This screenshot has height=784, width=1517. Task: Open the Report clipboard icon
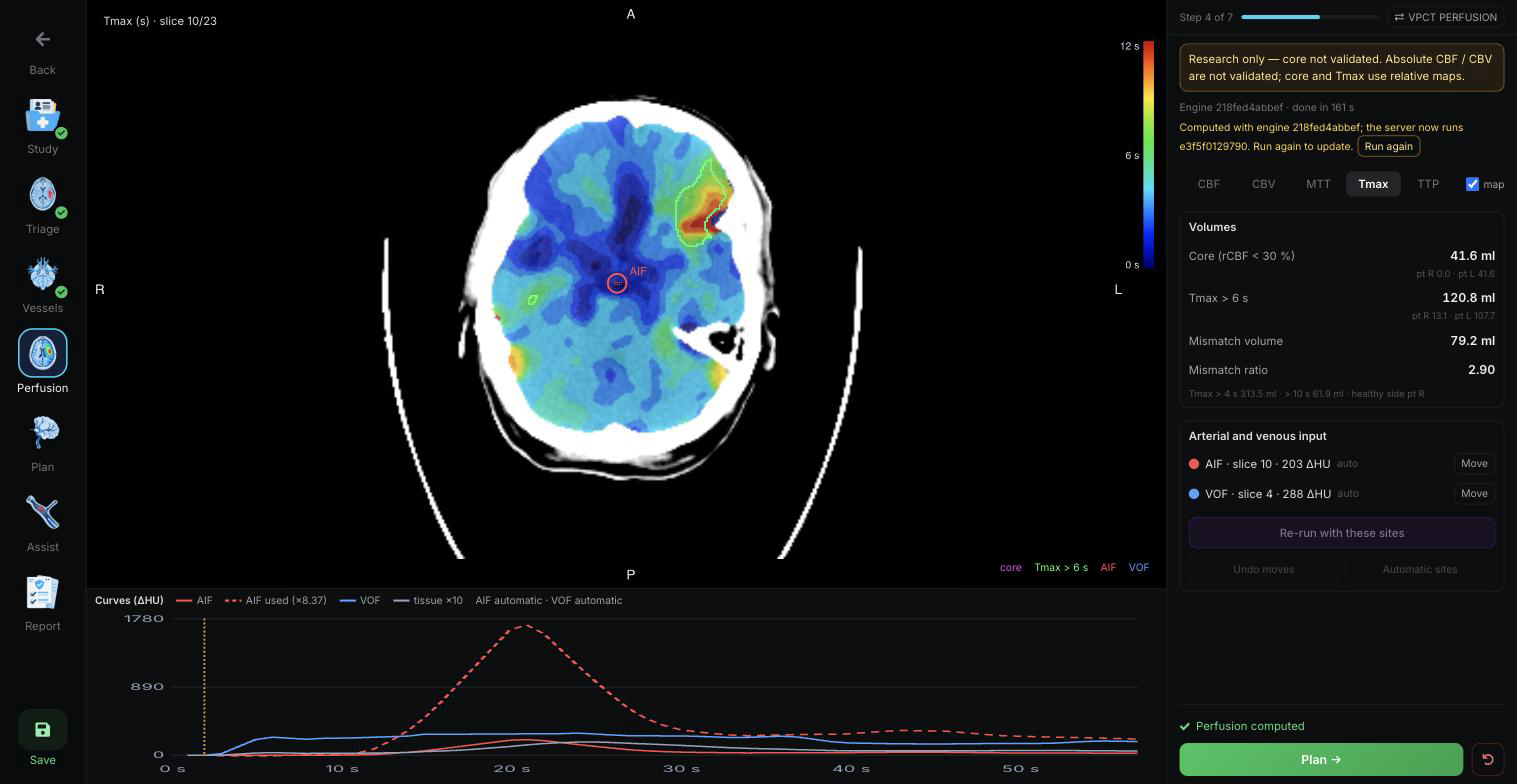[x=42, y=591]
